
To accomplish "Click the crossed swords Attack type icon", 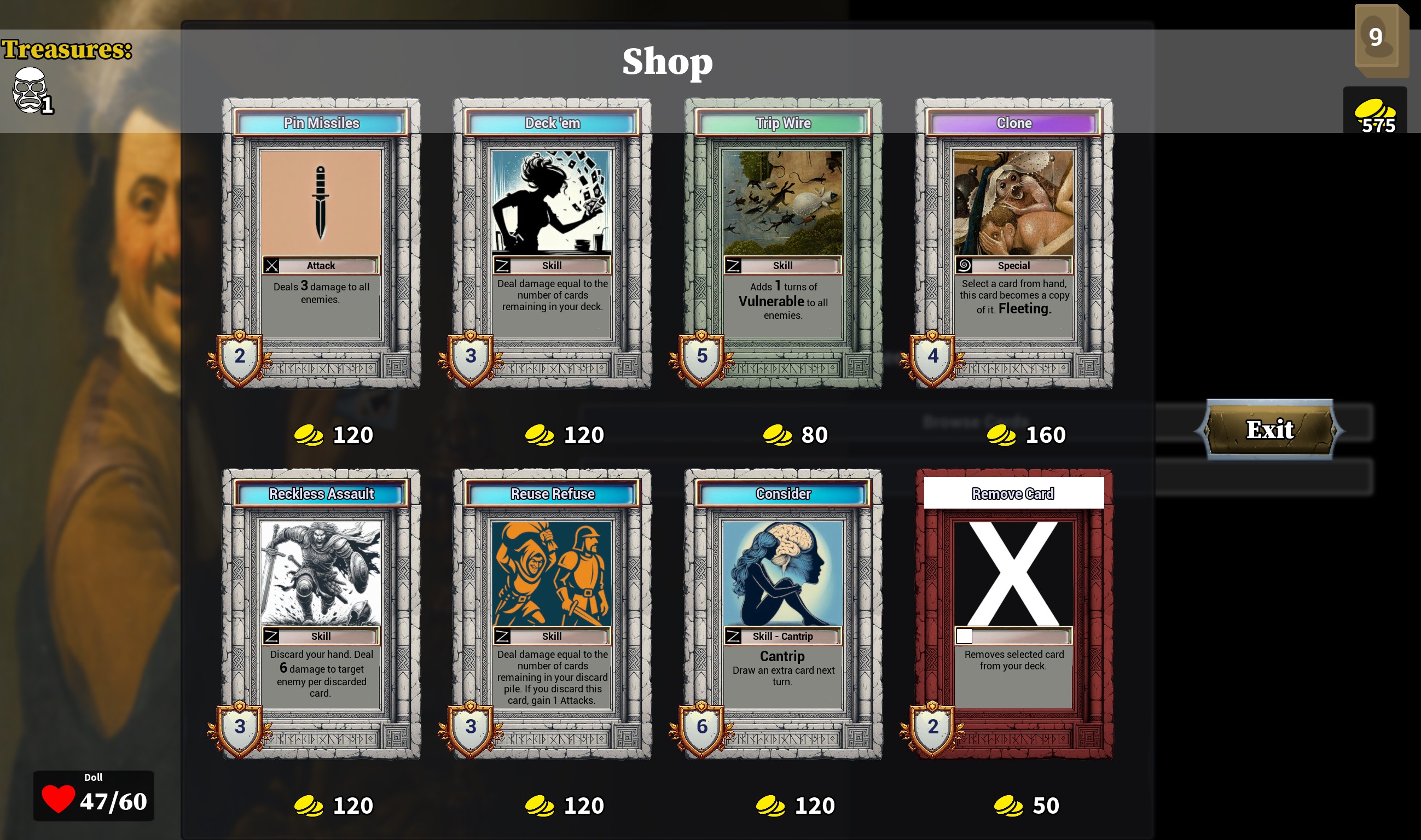I will (x=272, y=265).
